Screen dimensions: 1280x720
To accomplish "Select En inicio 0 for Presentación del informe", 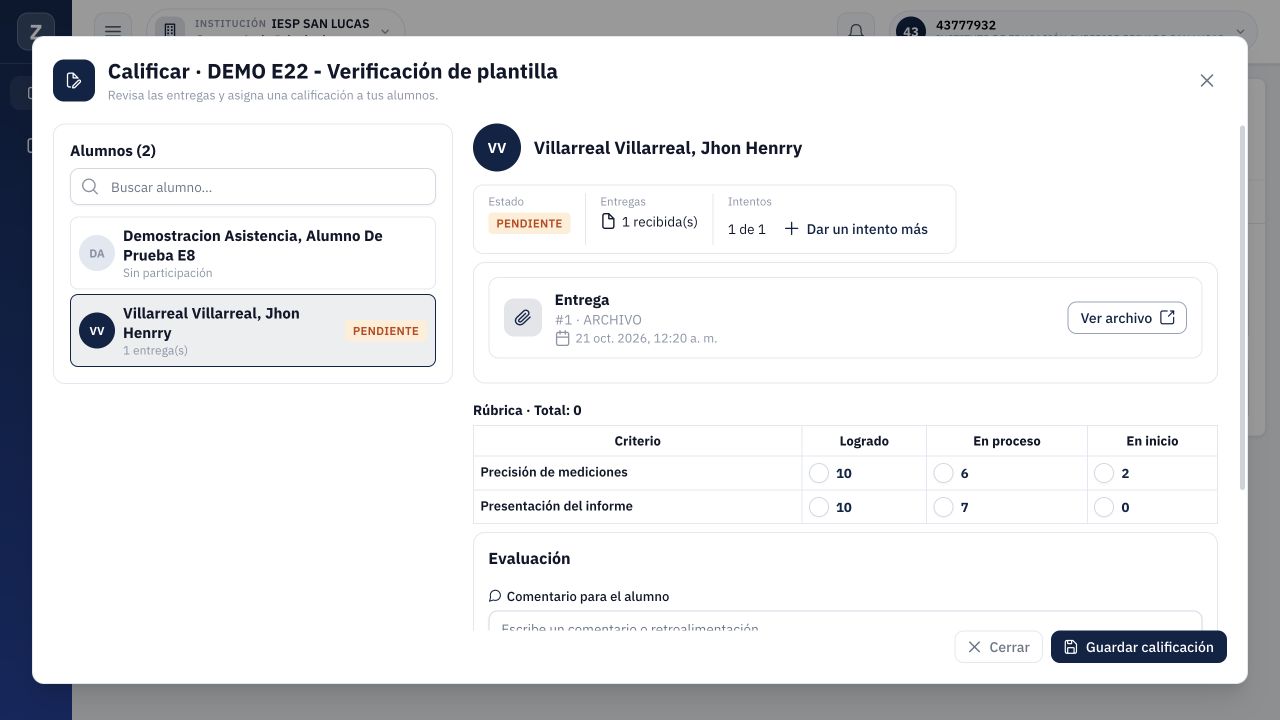I will click(1104, 507).
